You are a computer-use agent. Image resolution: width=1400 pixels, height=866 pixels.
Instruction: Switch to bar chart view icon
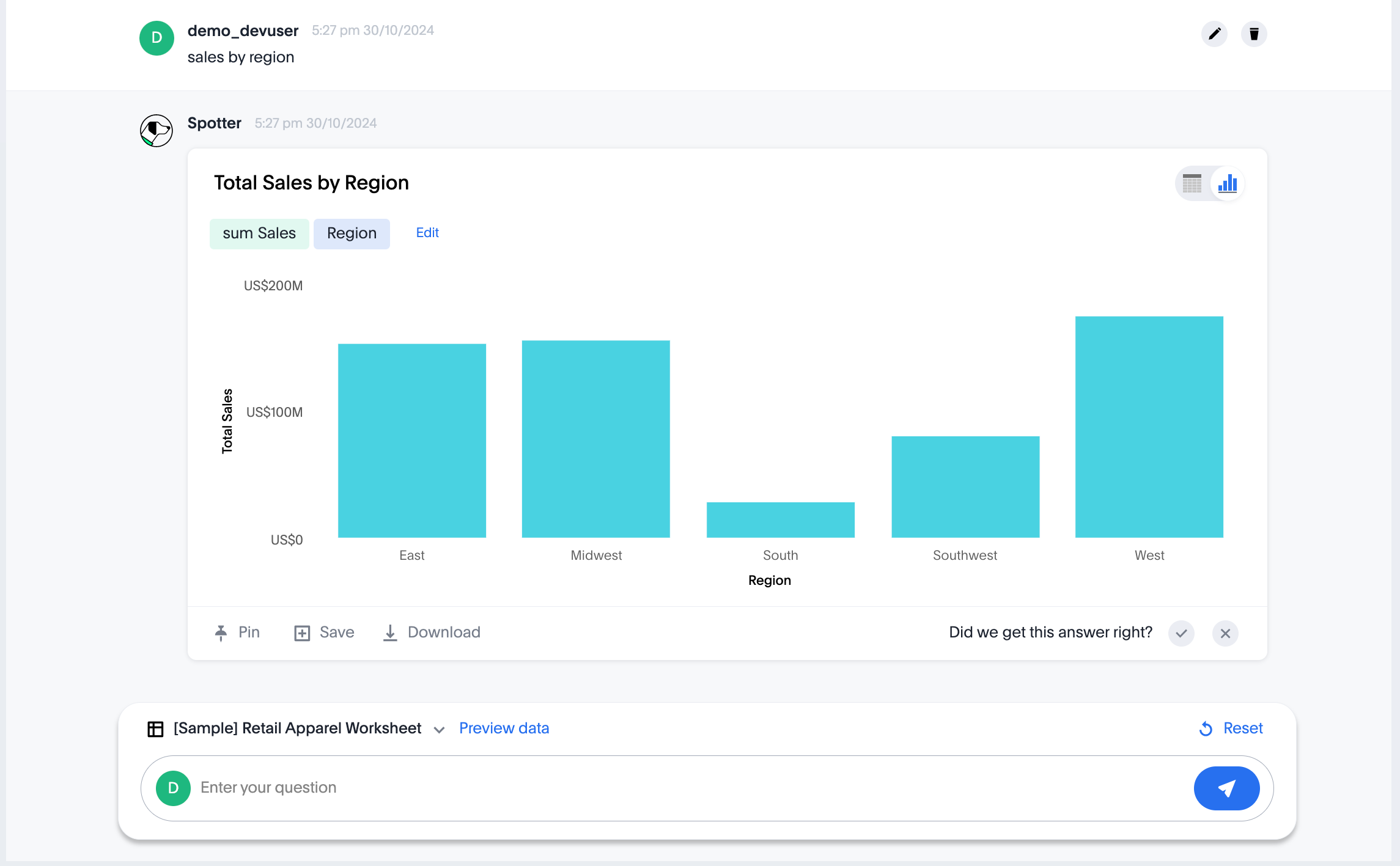(1228, 183)
